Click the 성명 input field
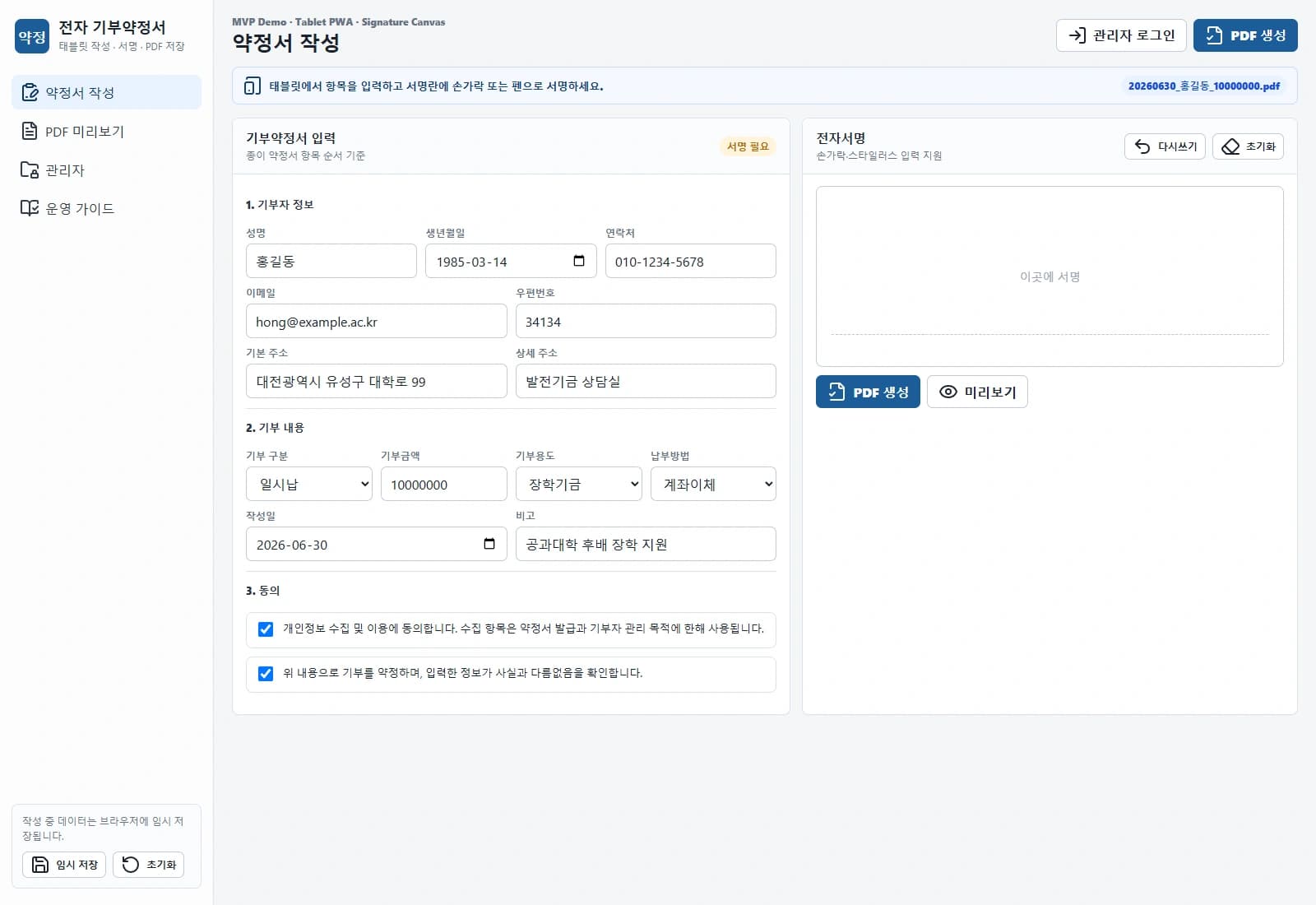Image resolution: width=1316 pixels, height=905 pixels. point(331,261)
